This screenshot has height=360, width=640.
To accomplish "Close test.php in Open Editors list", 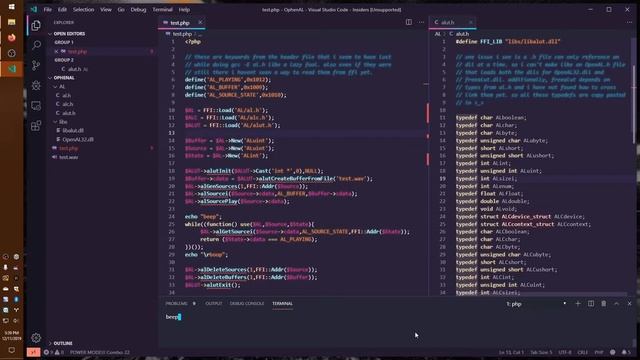I will pos(56,51).
